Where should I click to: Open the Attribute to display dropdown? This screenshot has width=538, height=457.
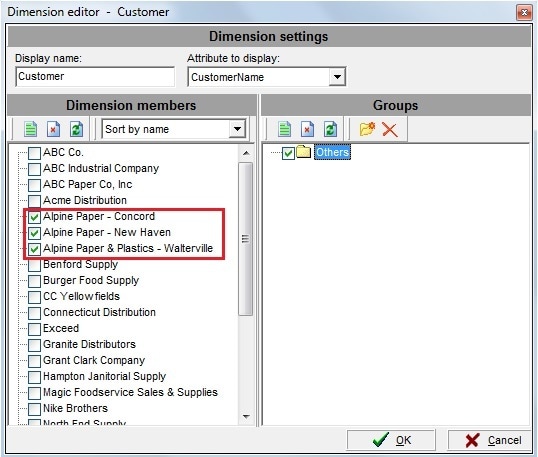click(x=337, y=77)
